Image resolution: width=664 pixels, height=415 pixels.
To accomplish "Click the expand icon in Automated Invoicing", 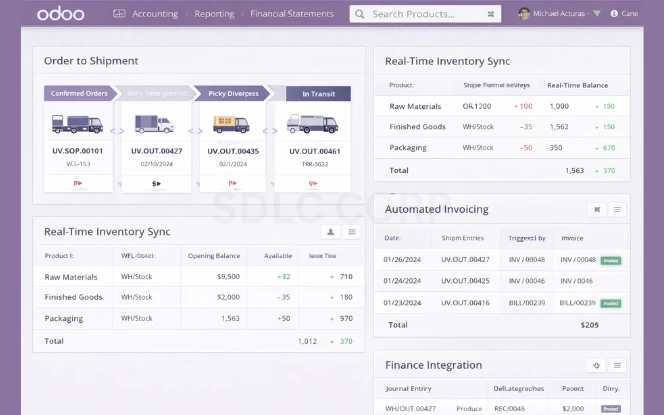I will pos(597,209).
